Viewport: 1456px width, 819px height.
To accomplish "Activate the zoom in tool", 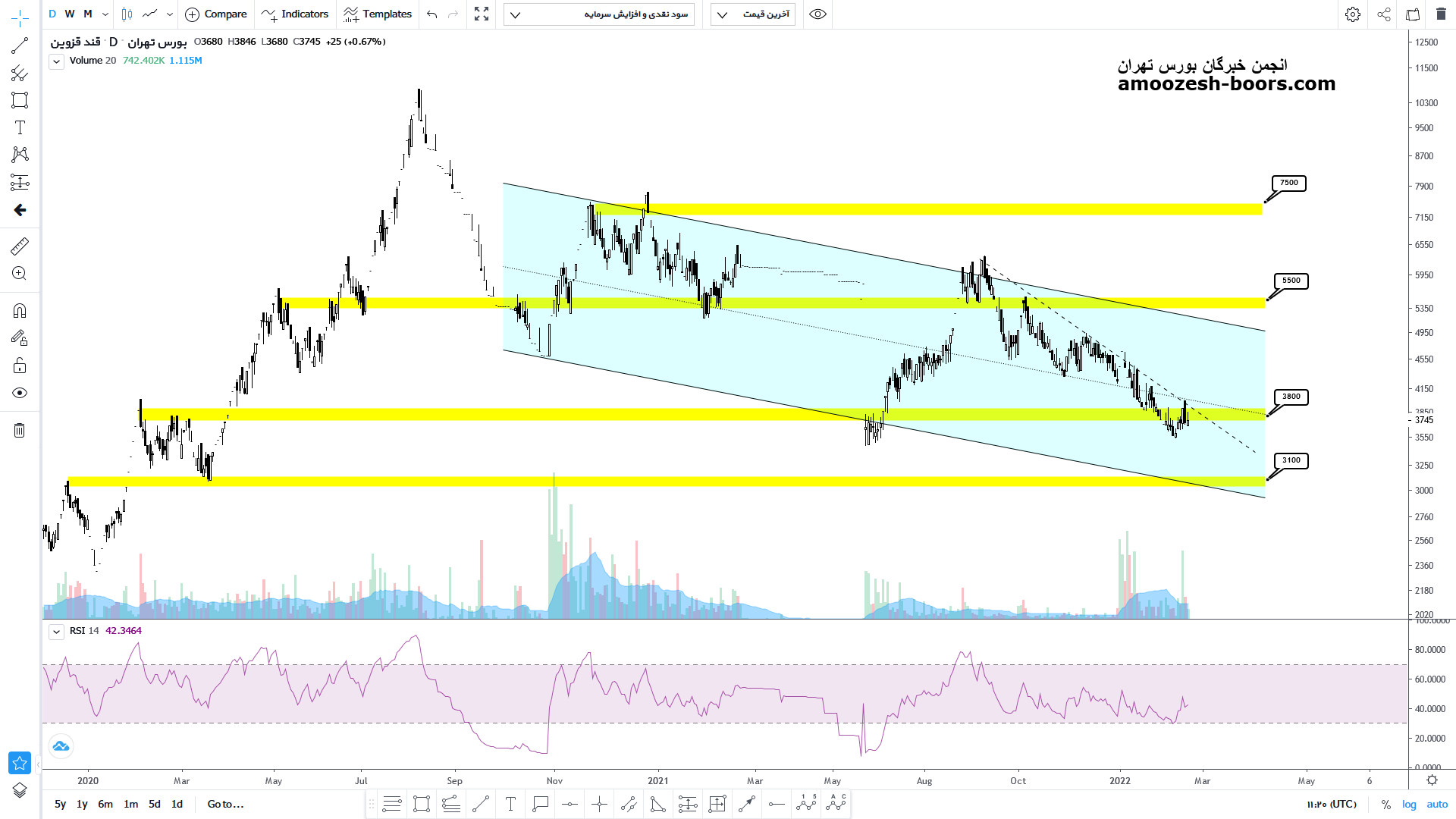I will 20,274.
